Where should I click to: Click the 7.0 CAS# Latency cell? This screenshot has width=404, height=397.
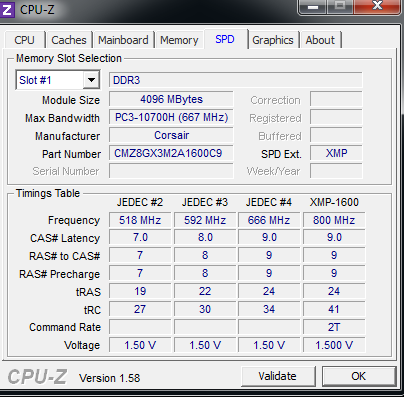tap(140, 238)
